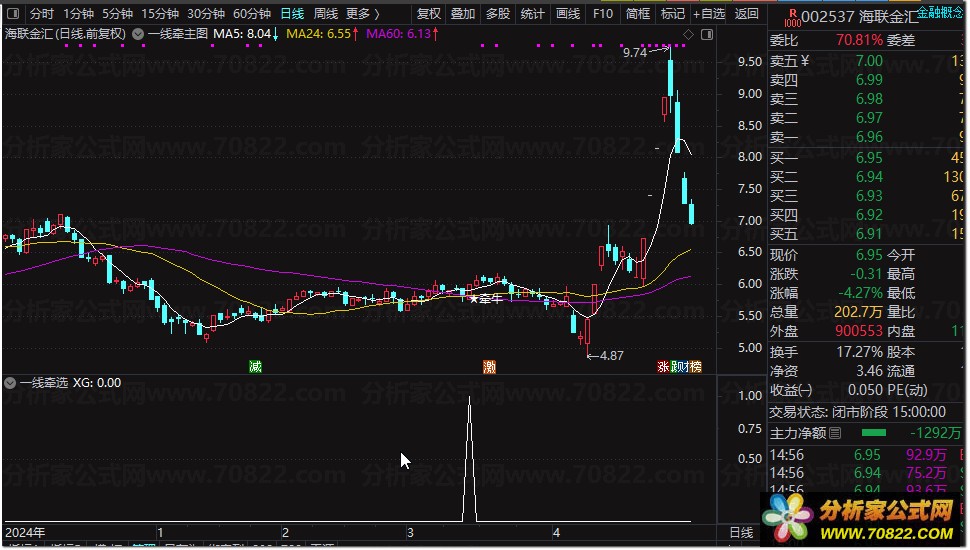Open the 主力净额 detail list icon
The width and height of the screenshot is (970, 550).
[835, 433]
